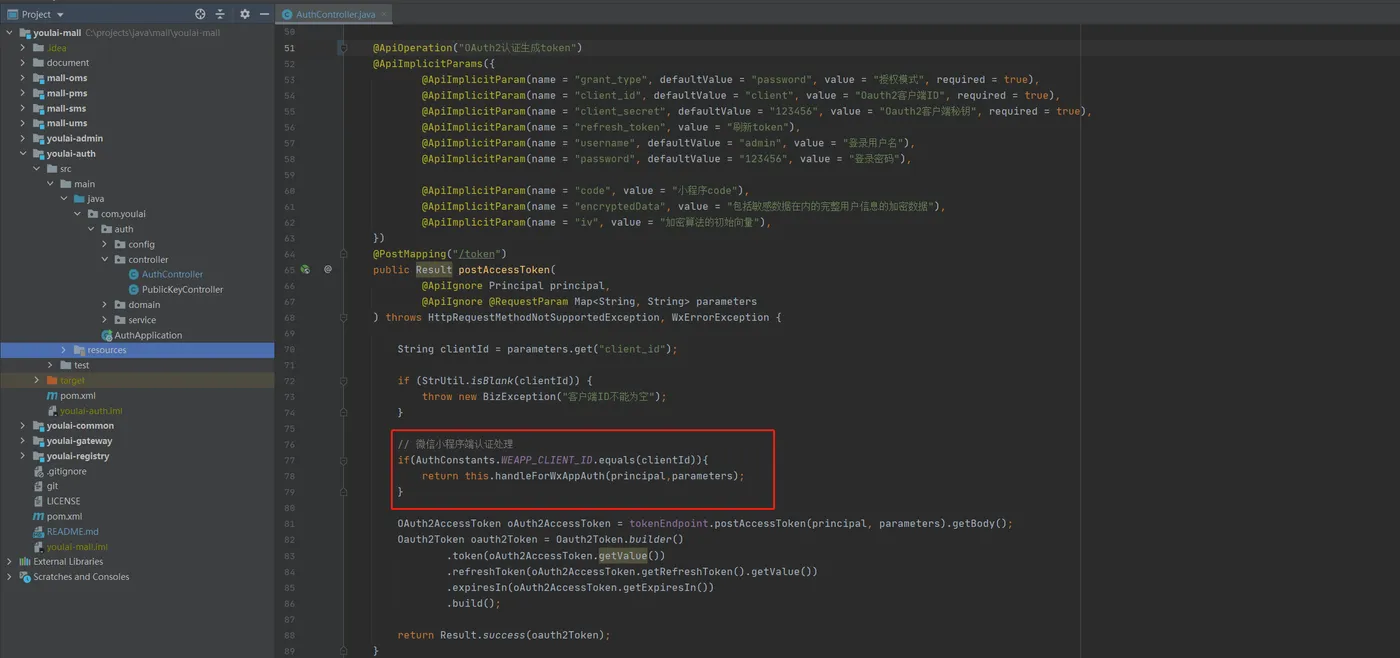
Task: Expand the mall-ums module arrow
Action: (x=23, y=123)
